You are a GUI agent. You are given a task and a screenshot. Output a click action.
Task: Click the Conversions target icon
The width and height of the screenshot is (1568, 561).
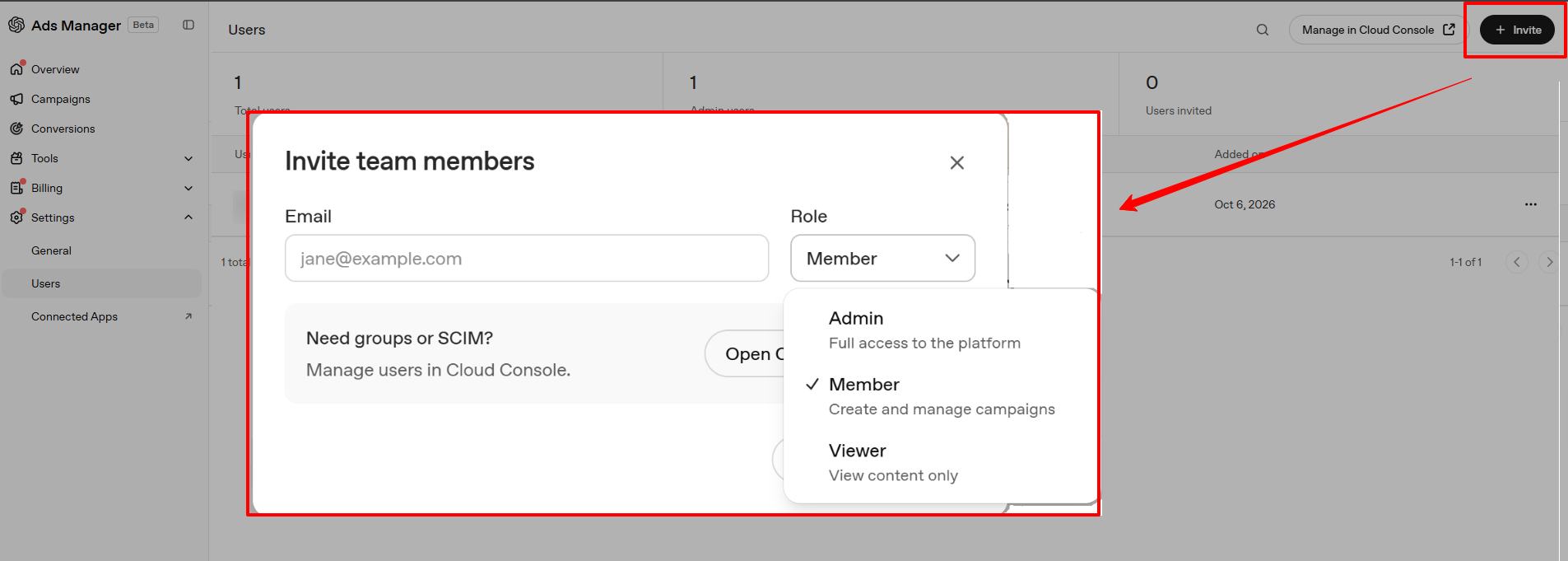click(x=16, y=129)
